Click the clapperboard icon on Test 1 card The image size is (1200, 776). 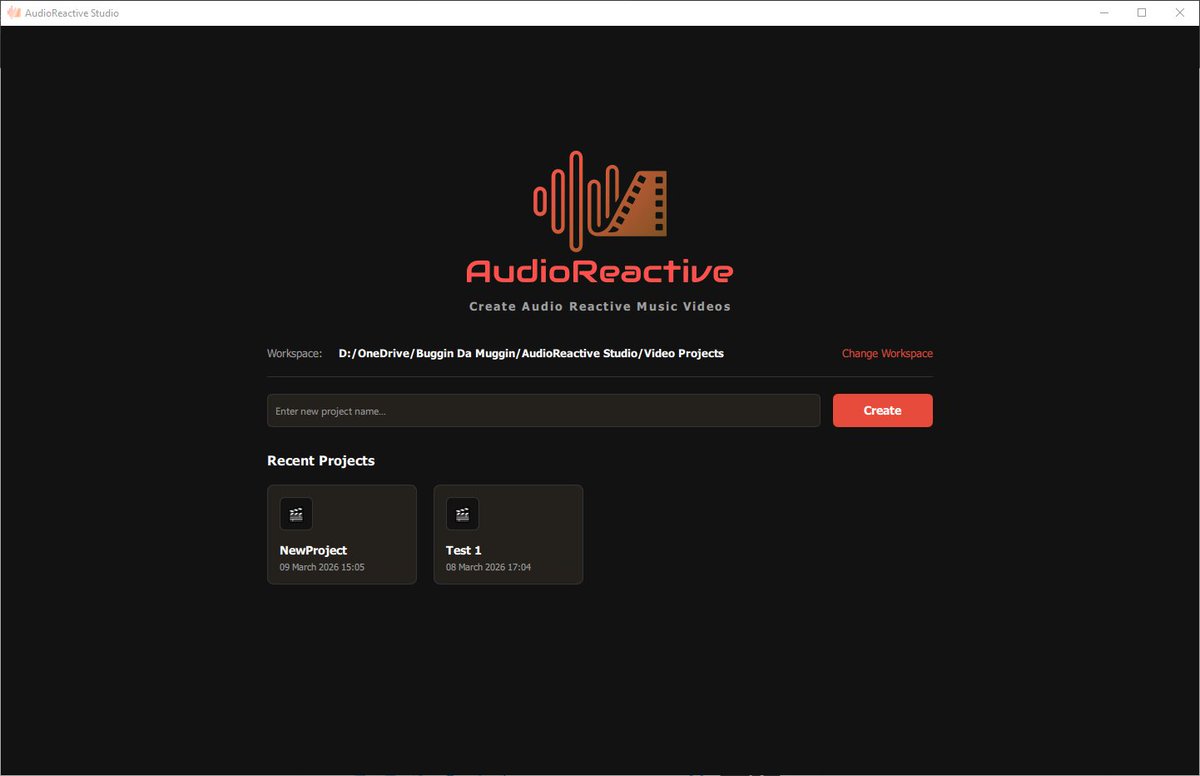click(462, 514)
